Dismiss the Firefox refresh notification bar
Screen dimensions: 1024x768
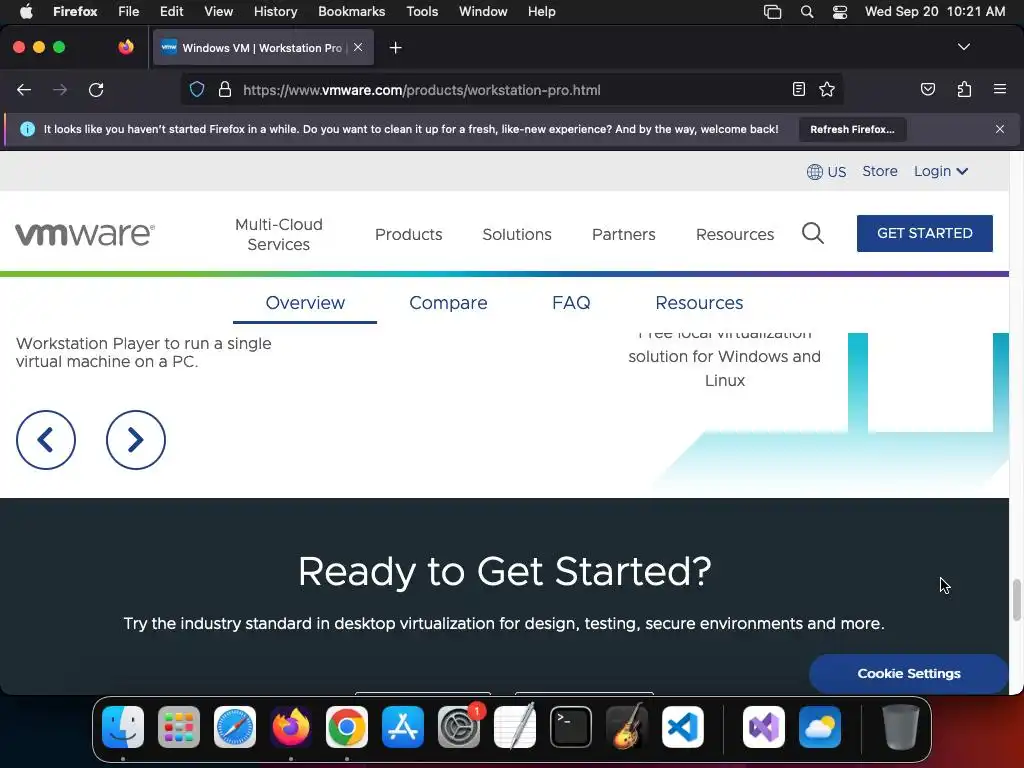point(999,129)
